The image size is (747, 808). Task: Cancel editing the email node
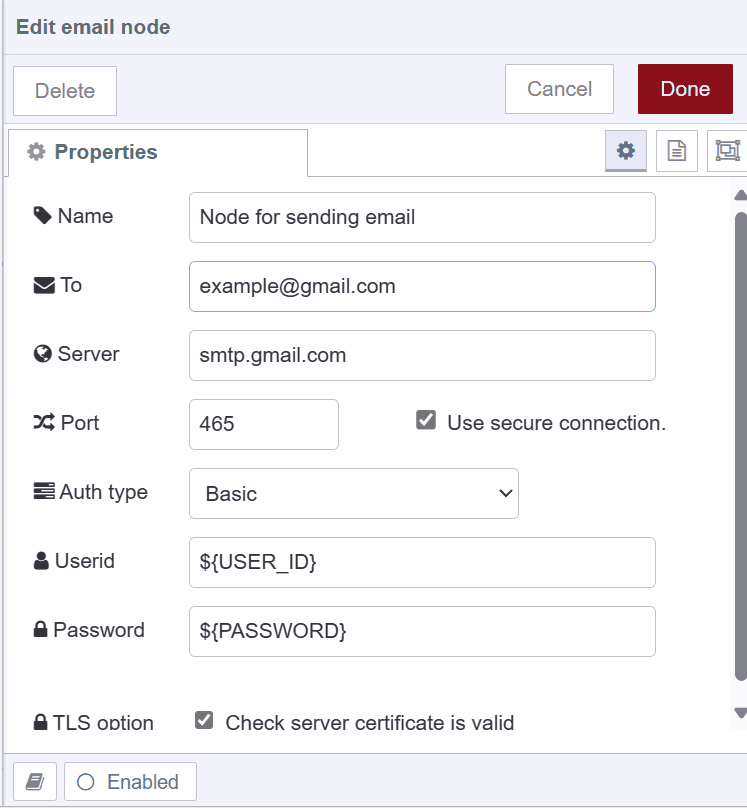tap(559, 89)
